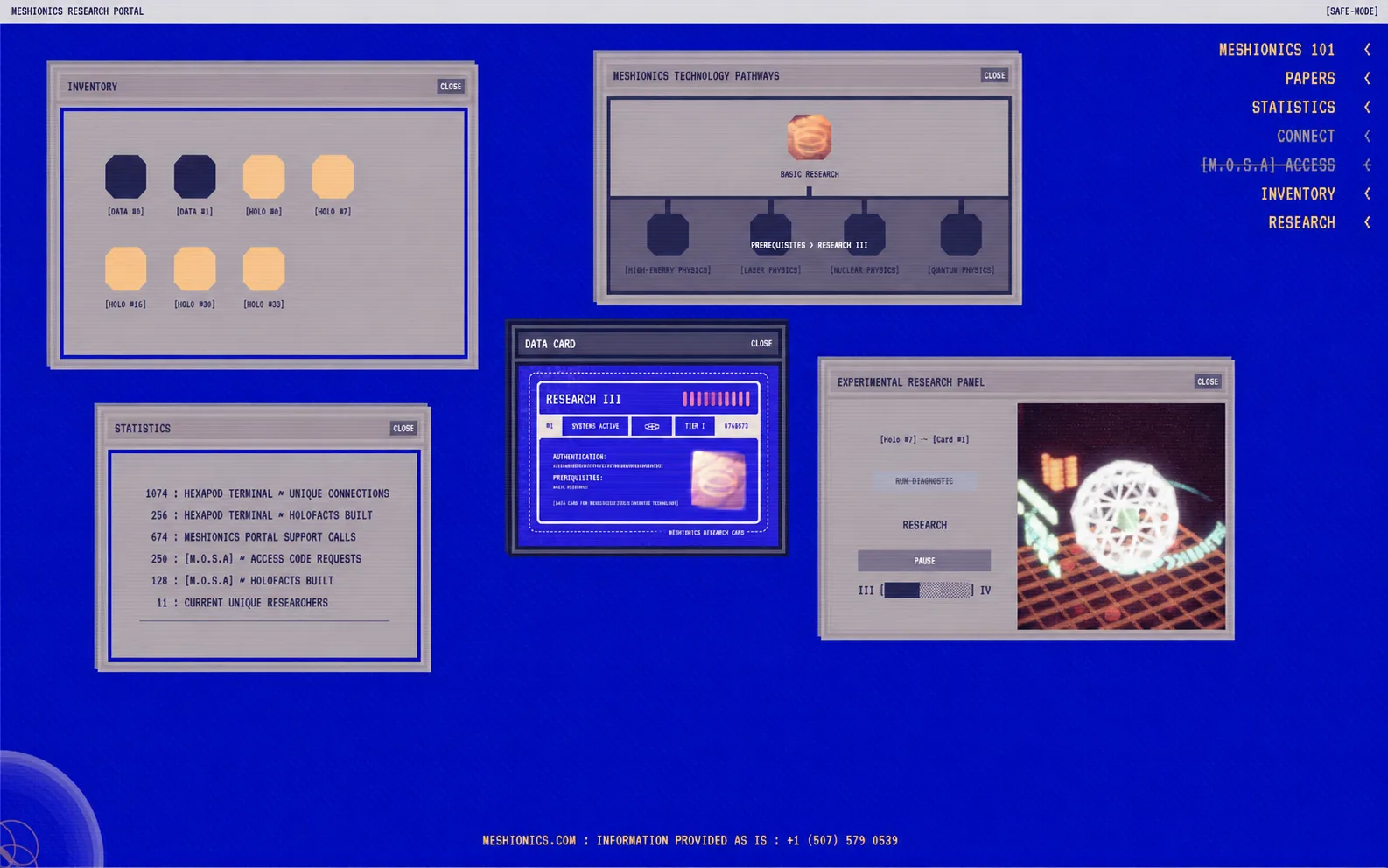Click the M.O.S.A Holofacts Built row
Viewport: 1388px width, 868px height.
(x=242, y=581)
